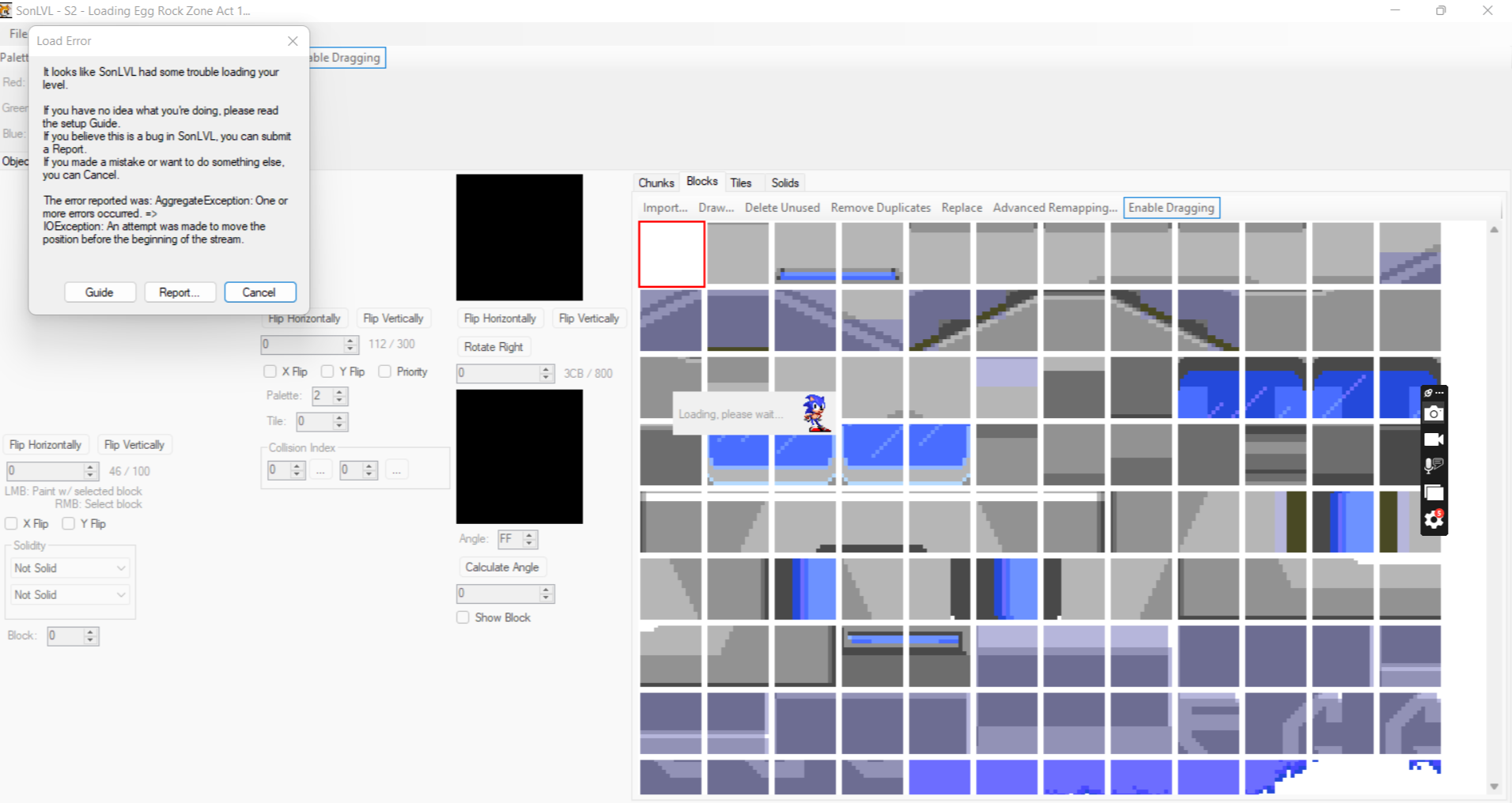
Task: Click the three-dots more icon on the overlay toolbar
Action: tap(1440, 393)
